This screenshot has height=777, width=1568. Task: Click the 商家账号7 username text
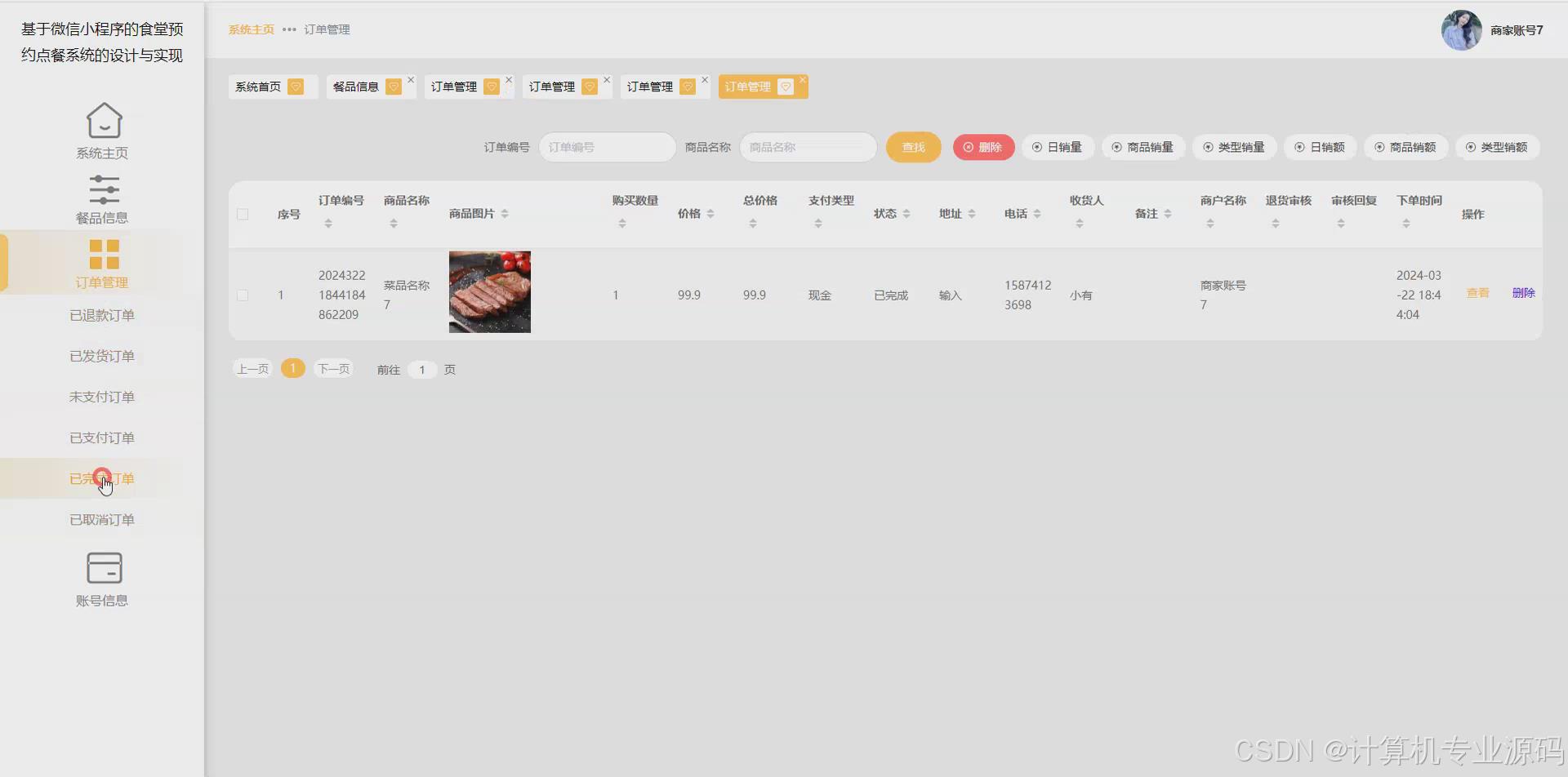pyautogui.click(x=1517, y=30)
